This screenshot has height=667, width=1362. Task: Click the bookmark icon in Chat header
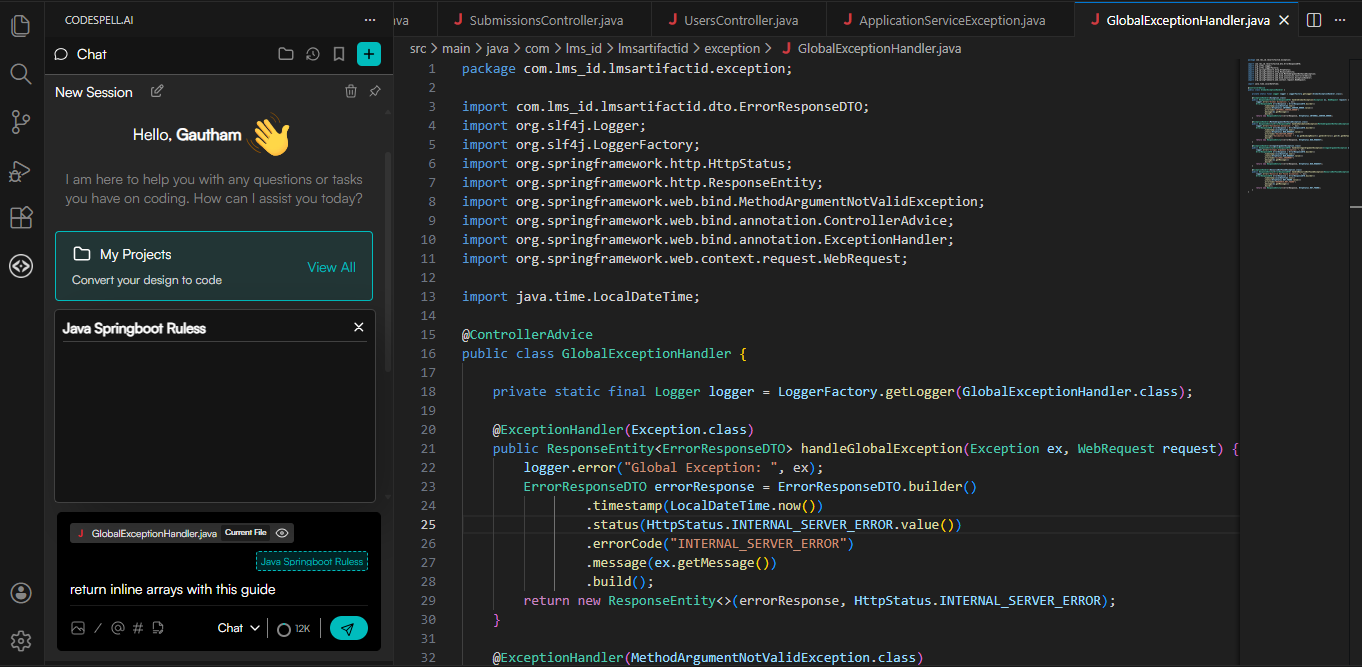(x=339, y=54)
